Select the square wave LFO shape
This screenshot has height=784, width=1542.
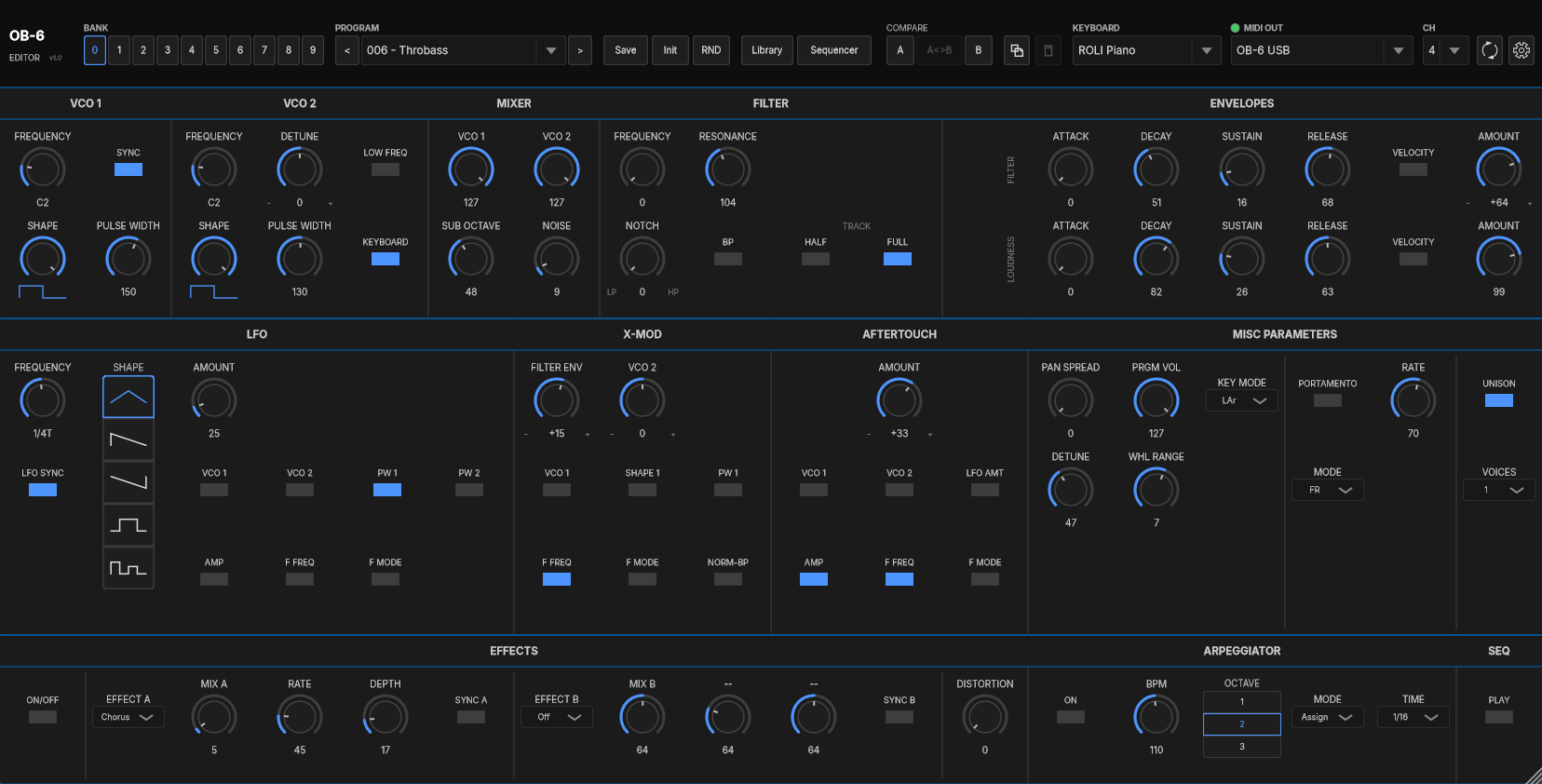coord(128,525)
